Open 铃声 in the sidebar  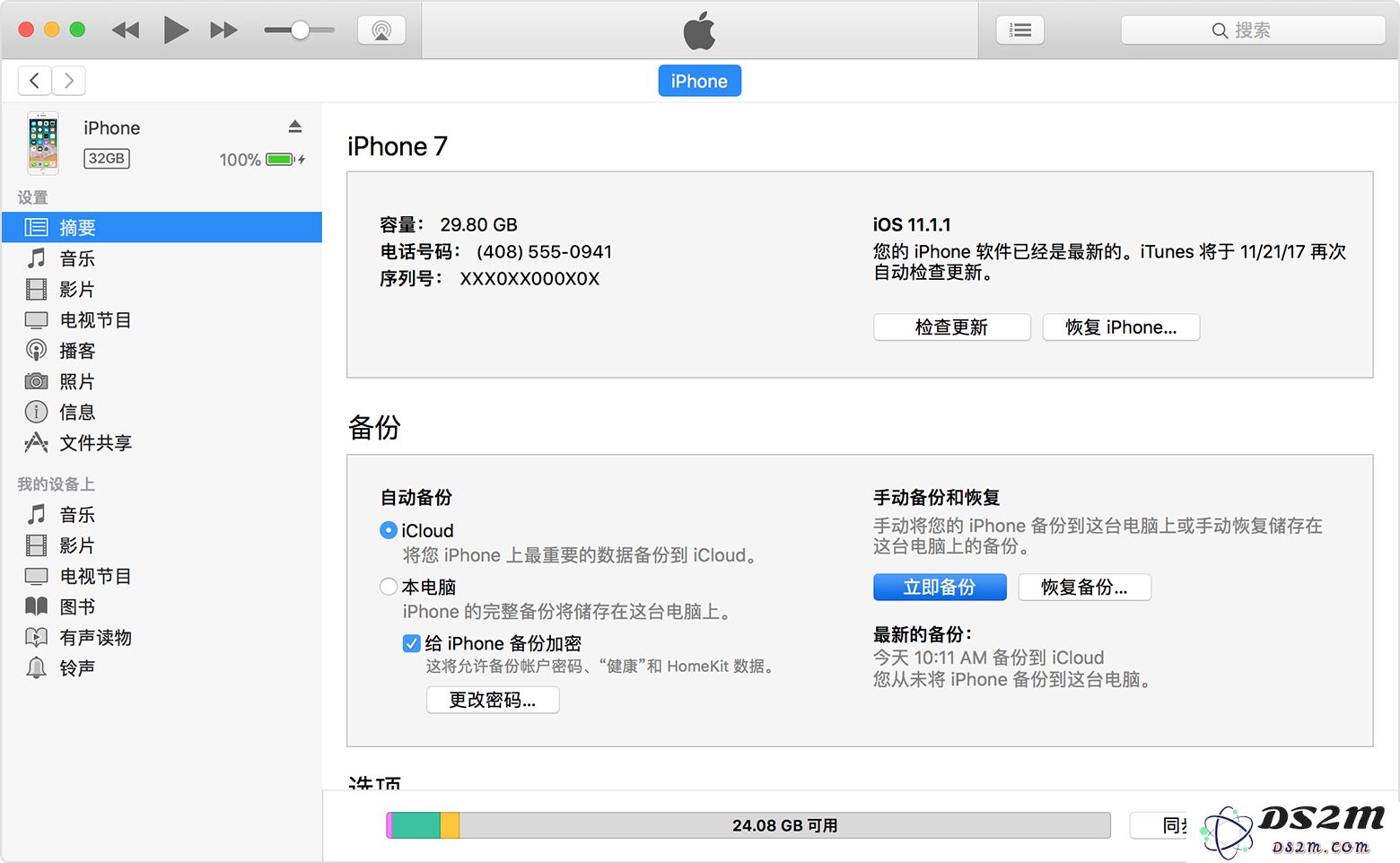[162, 668]
